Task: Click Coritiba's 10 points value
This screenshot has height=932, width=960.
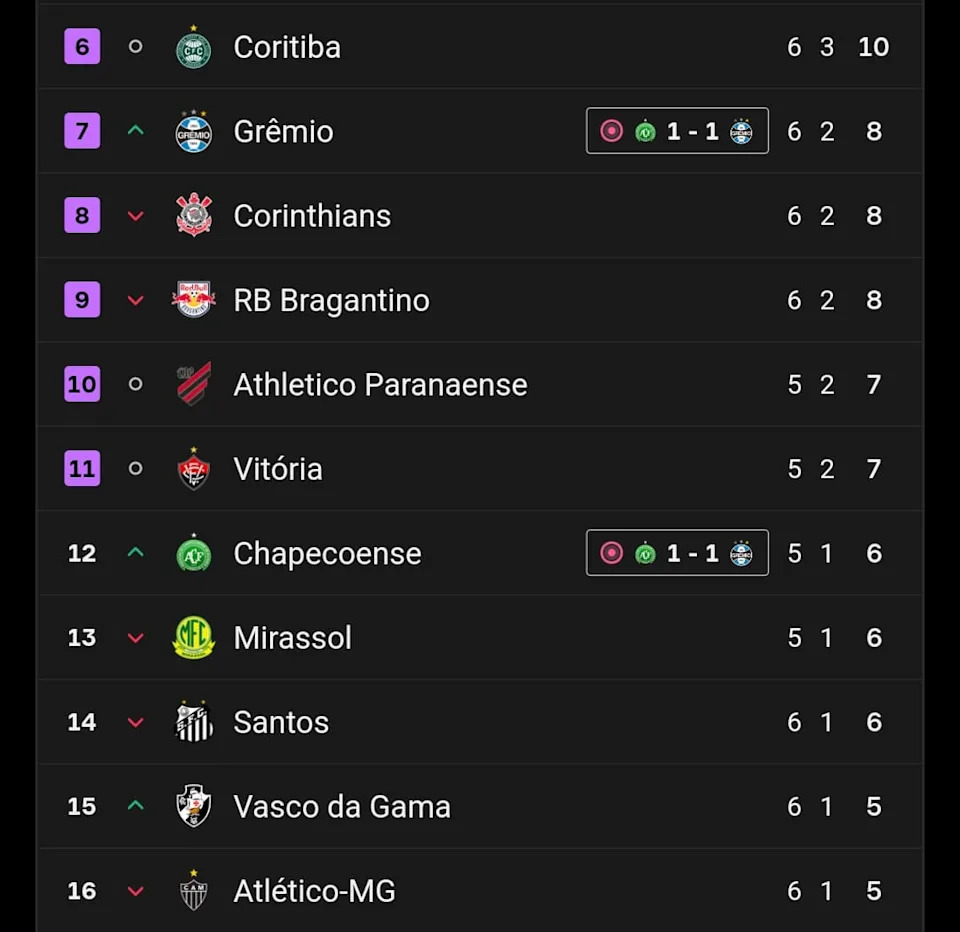Action: coord(873,47)
